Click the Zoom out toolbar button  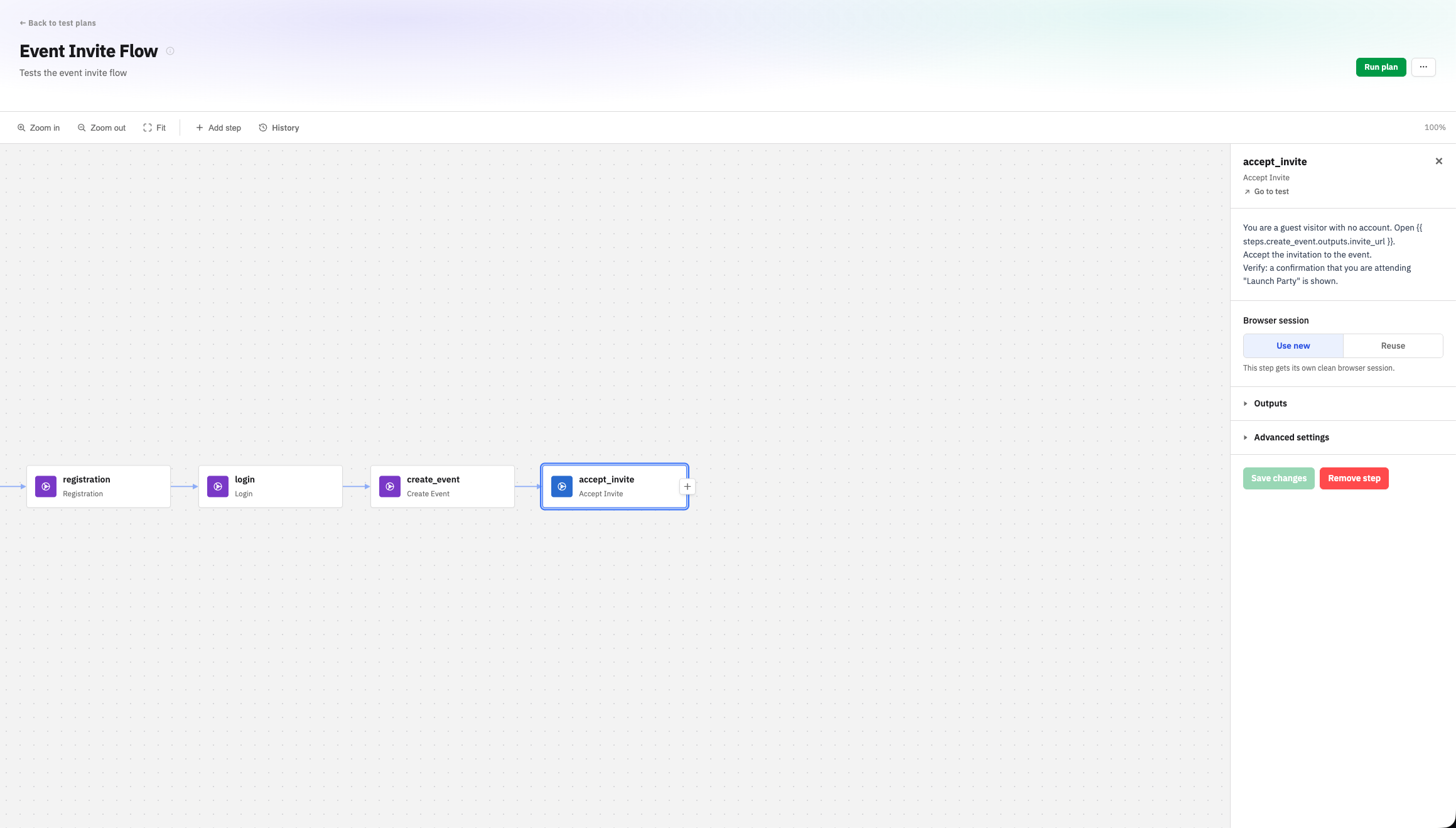[x=102, y=128]
